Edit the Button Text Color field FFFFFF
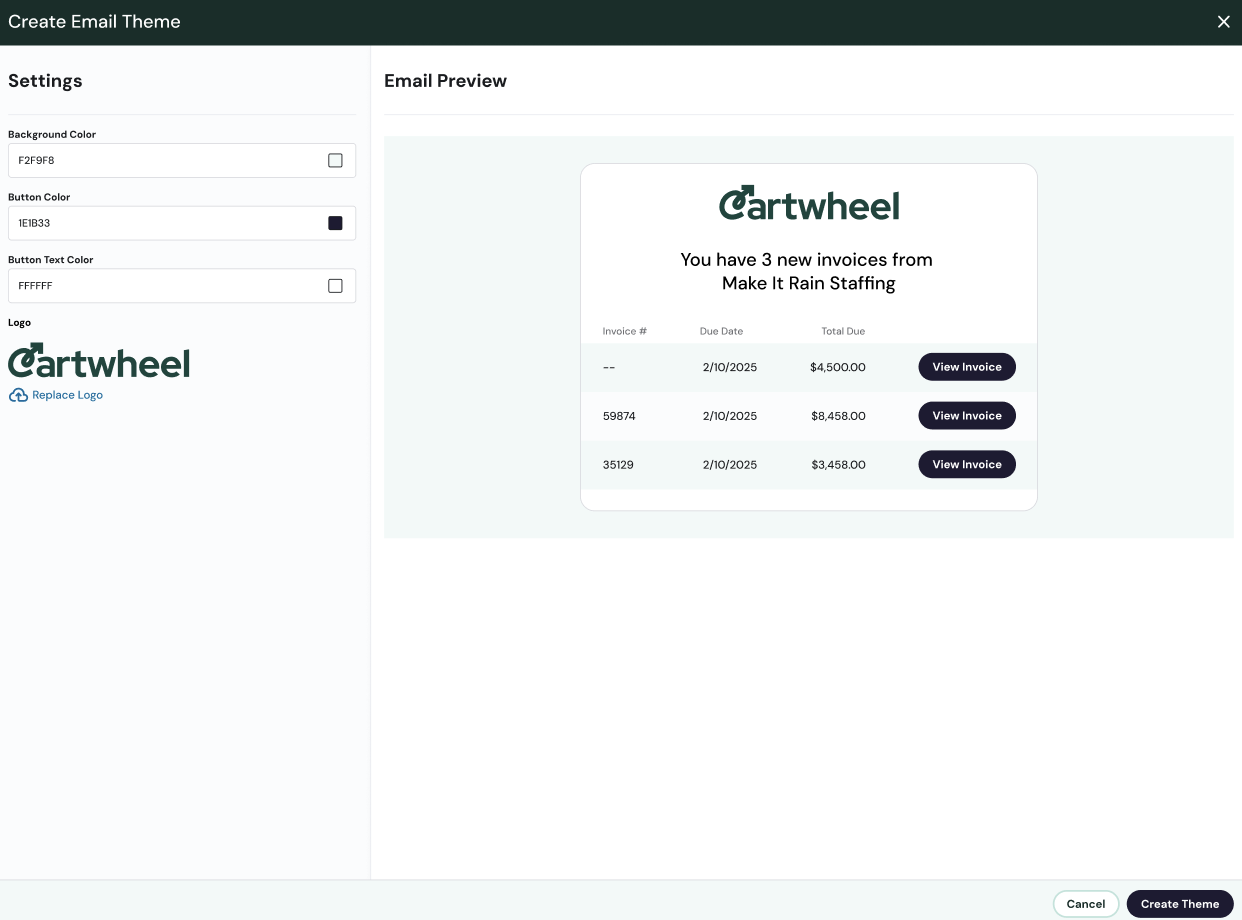The width and height of the screenshot is (1242, 920). (182, 286)
